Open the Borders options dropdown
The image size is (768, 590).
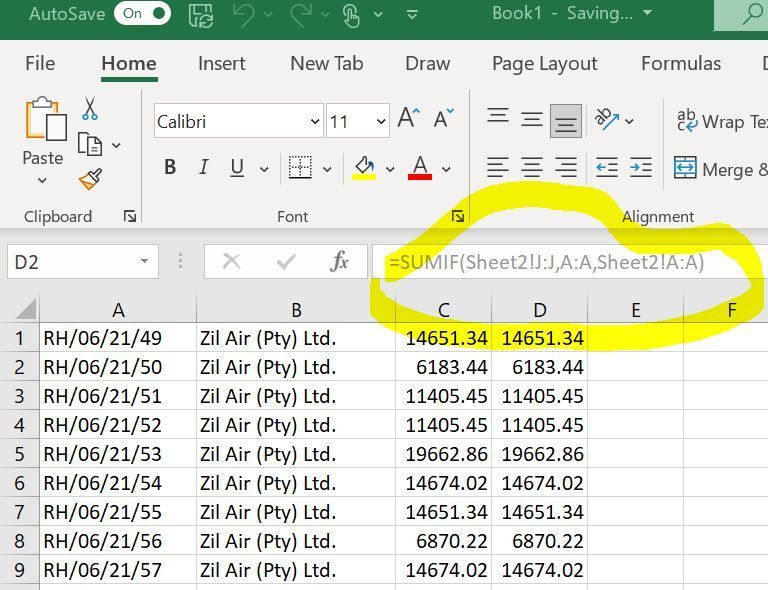coord(327,169)
